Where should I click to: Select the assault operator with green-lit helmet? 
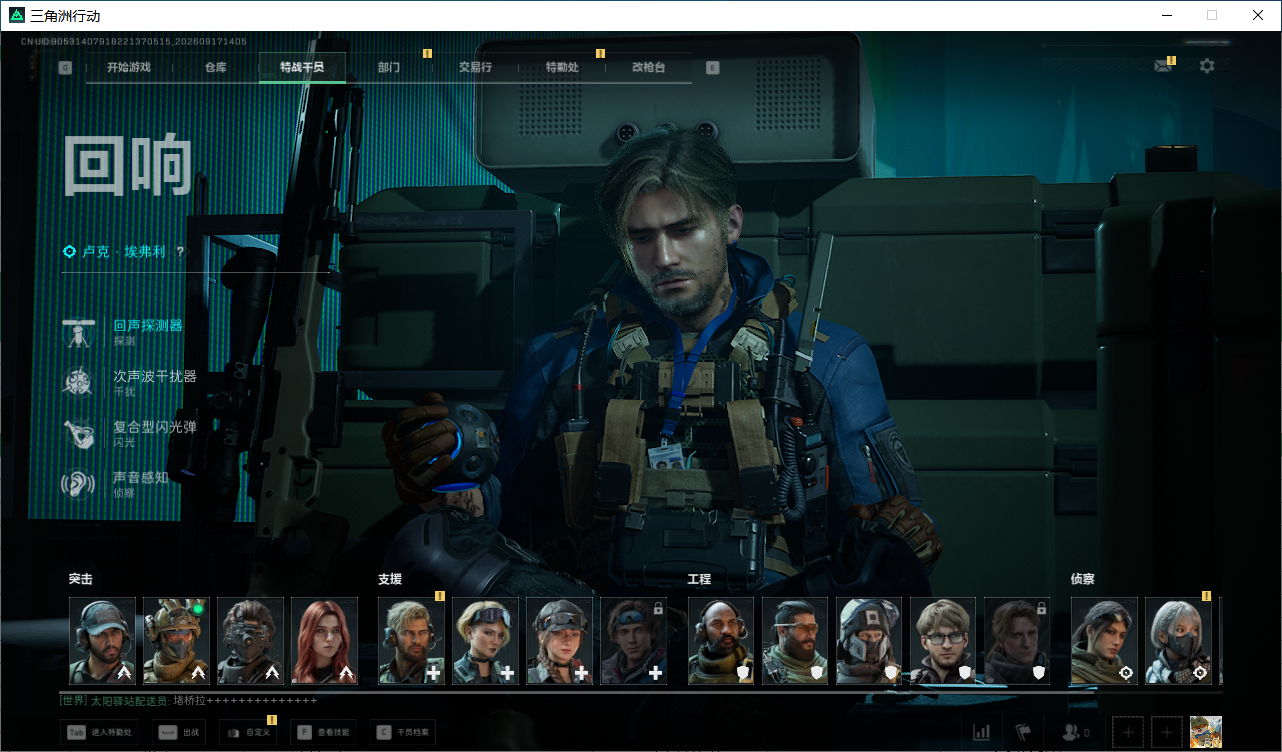(177, 641)
